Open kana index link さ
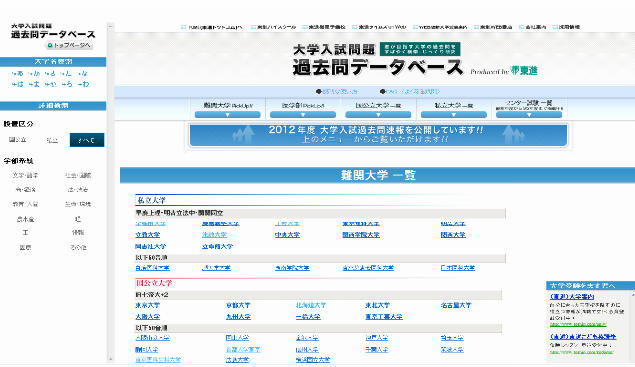Viewport: 635px width, 367px height. click(x=50, y=74)
